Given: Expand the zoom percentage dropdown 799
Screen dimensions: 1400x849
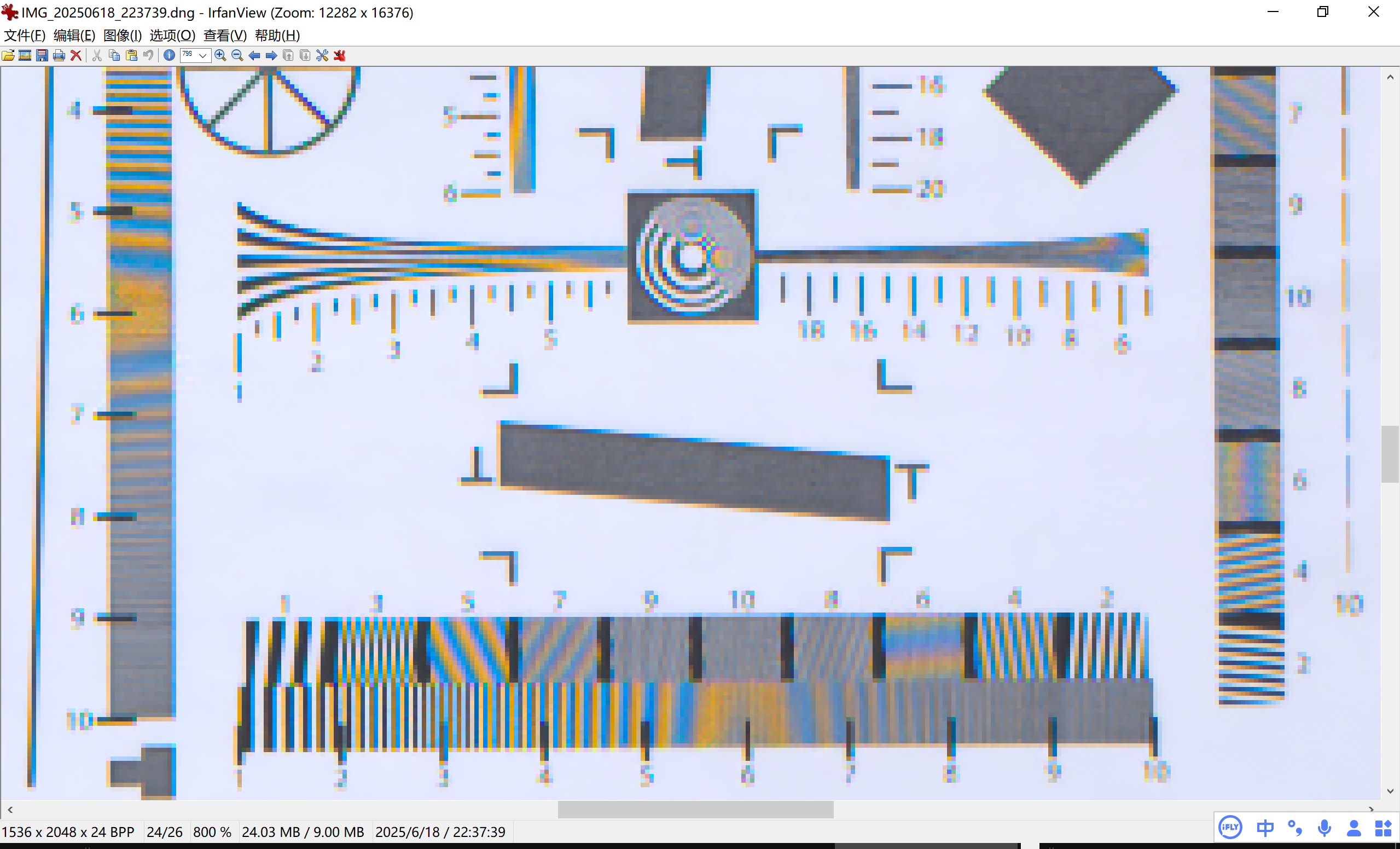Looking at the screenshot, I should click(x=202, y=55).
